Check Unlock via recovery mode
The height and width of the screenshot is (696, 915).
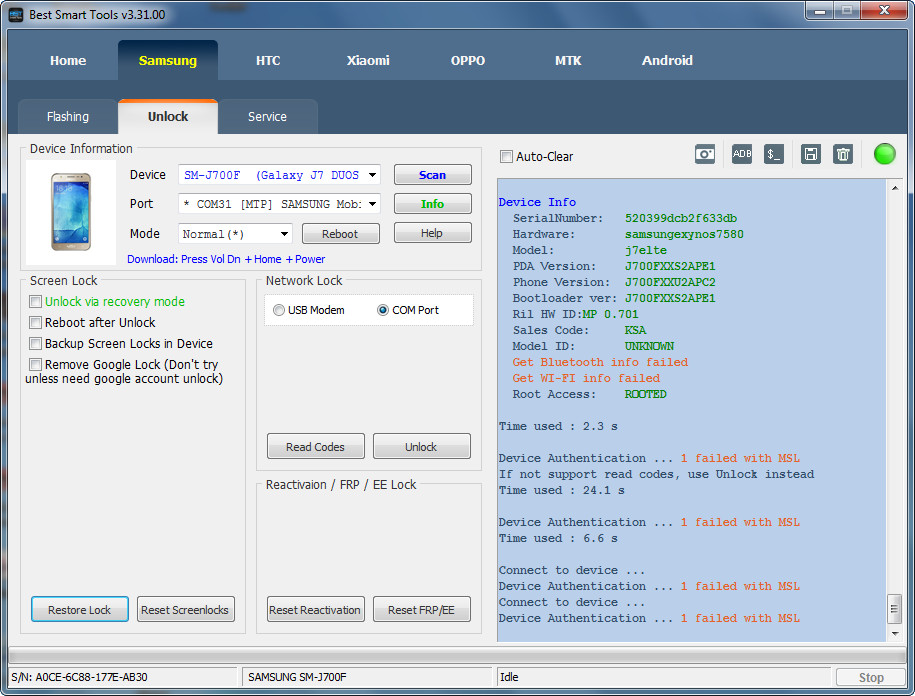click(x=36, y=302)
